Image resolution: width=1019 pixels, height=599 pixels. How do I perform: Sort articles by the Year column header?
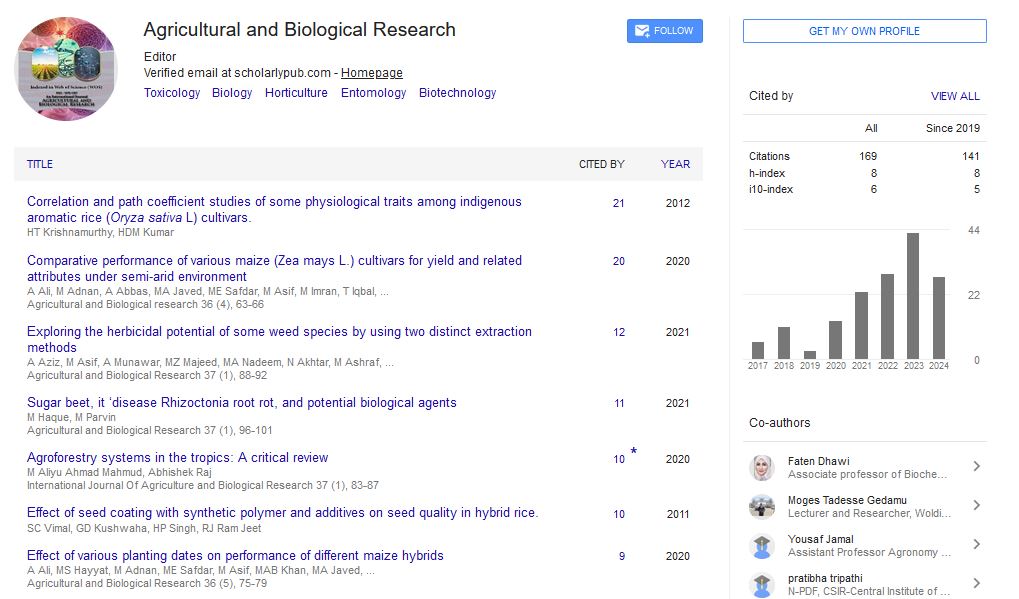[675, 164]
